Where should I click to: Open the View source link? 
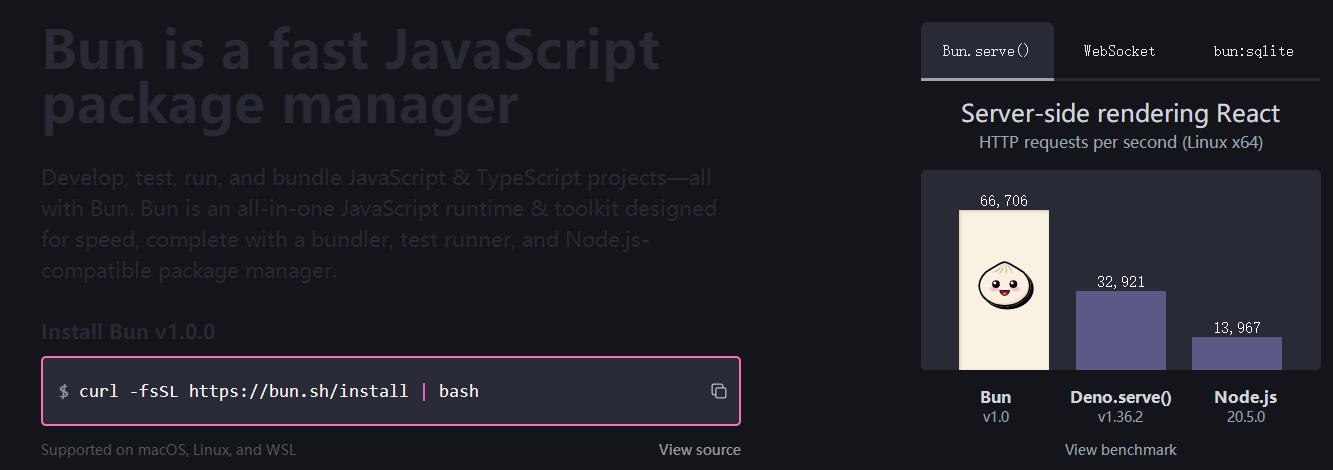pos(699,450)
